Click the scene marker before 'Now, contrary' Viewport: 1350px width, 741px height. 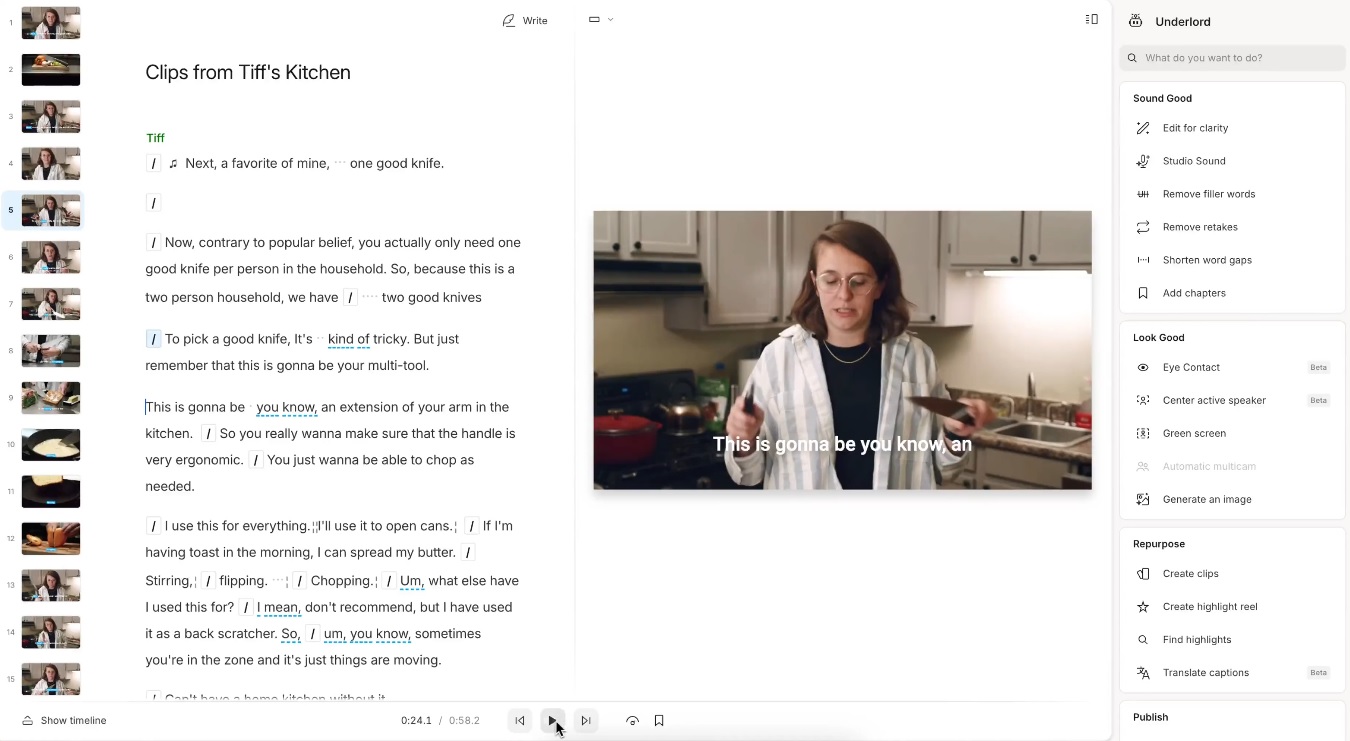(x=153, y=242)
